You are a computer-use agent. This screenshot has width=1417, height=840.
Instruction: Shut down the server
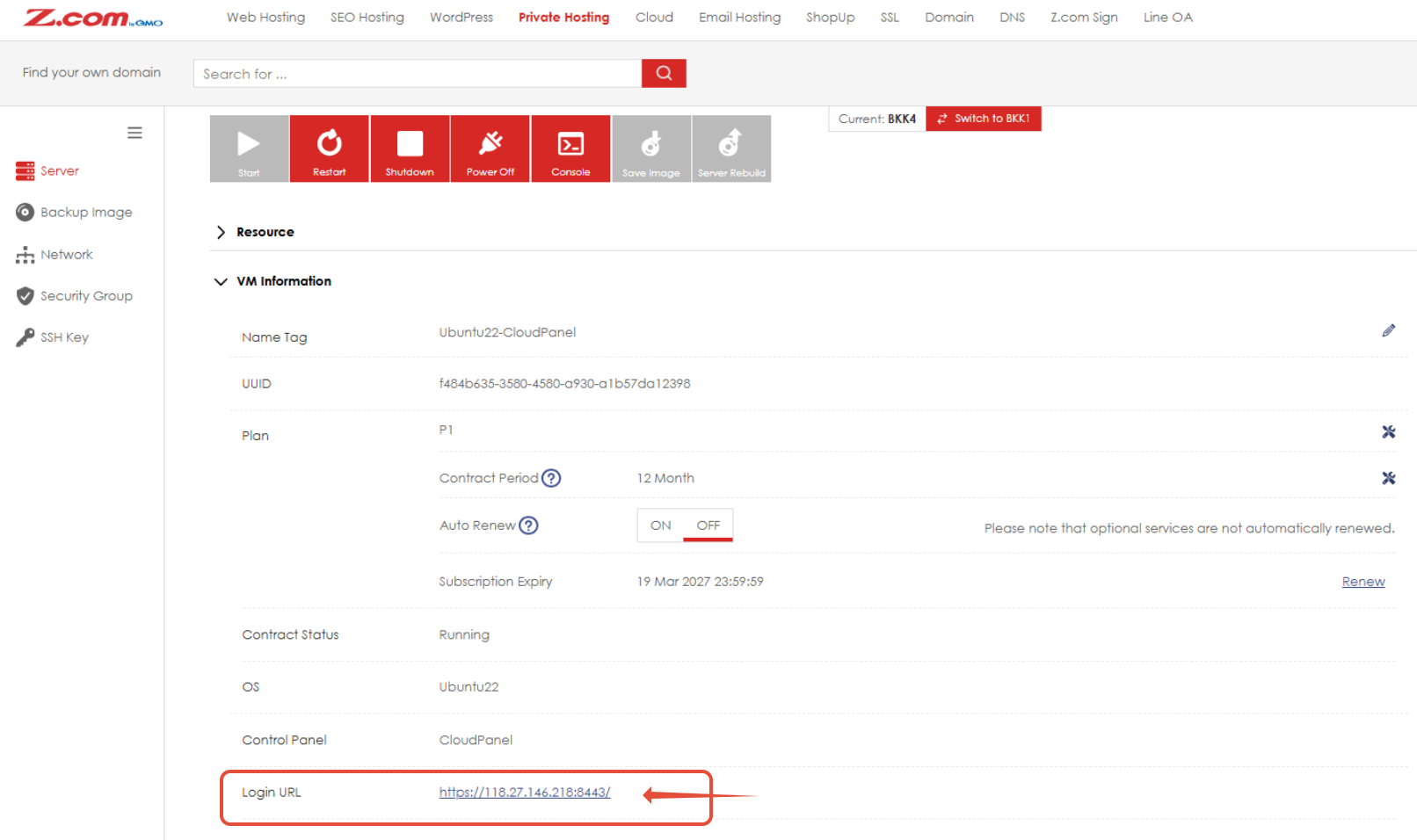click(410, 148)
